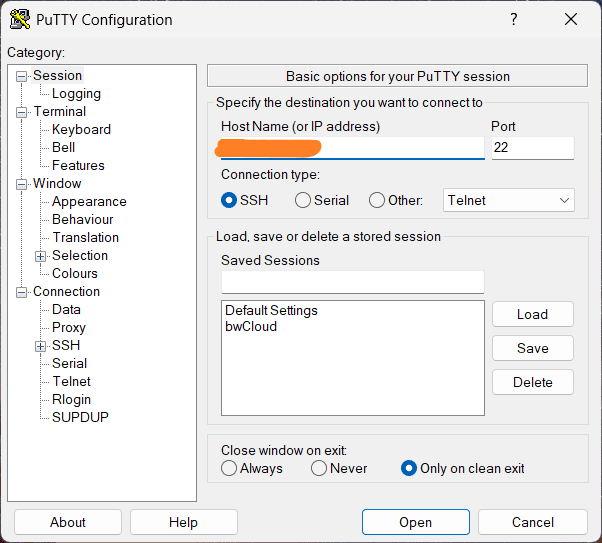602x543 pixels.
Task: Collapse the Session tree node
Action: [21, 76]
